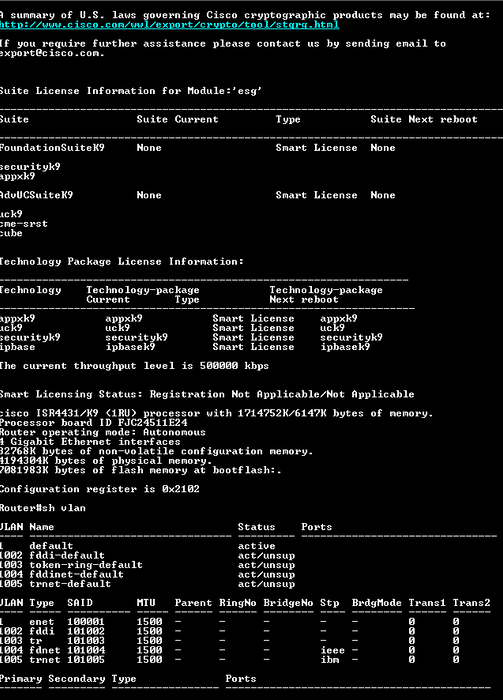Viewport: 503px width, 700px height.
Task: Click the throughput level 500000 kbps line
Action: click(134, 366)
